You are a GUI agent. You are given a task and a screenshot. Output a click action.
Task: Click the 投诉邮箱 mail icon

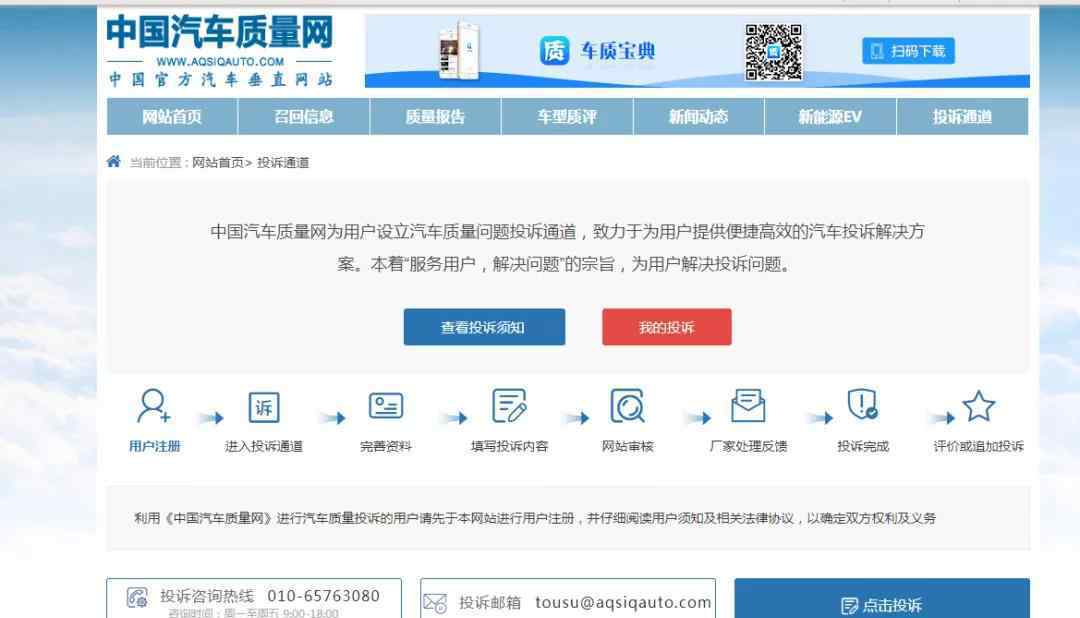[435, 604]
